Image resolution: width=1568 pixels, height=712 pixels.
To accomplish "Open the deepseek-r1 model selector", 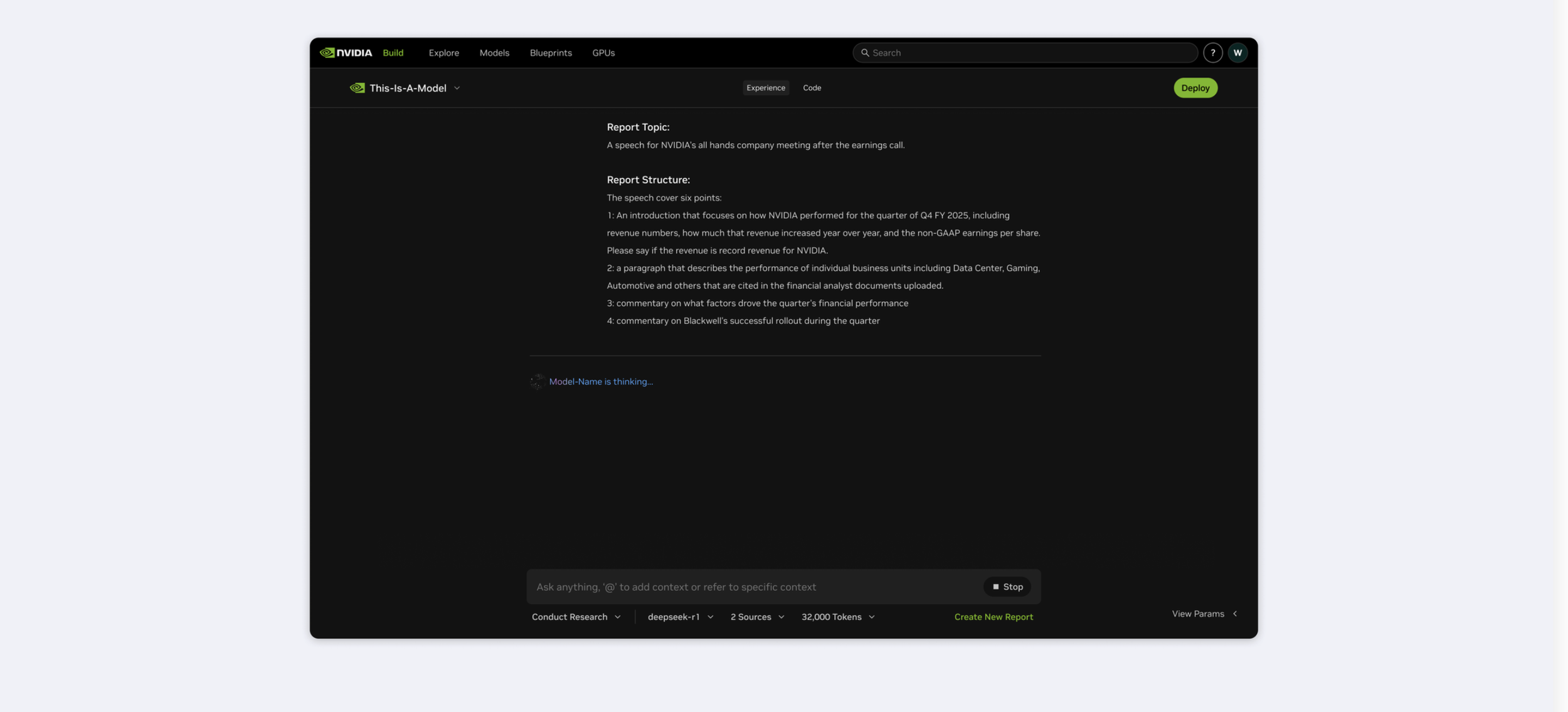I will pyautogui.click(x=680, y=617).
